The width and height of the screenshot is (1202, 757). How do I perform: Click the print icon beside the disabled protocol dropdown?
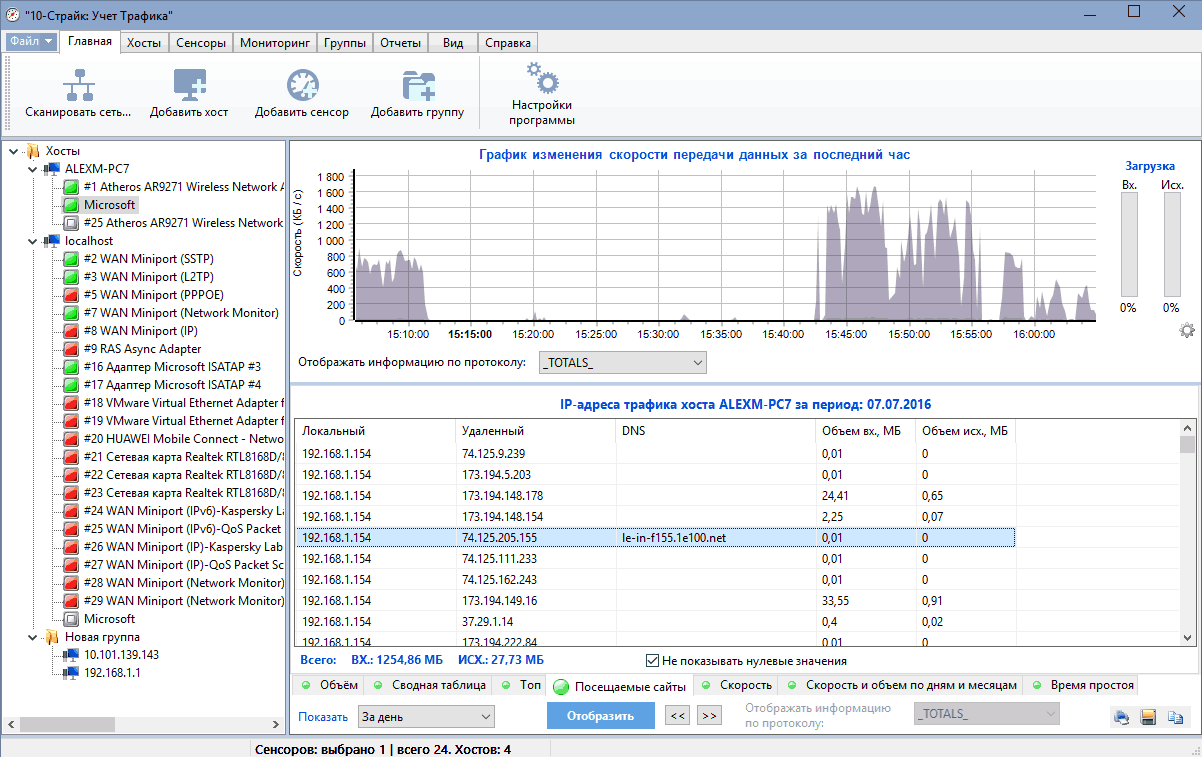(x=1122, y=716)
